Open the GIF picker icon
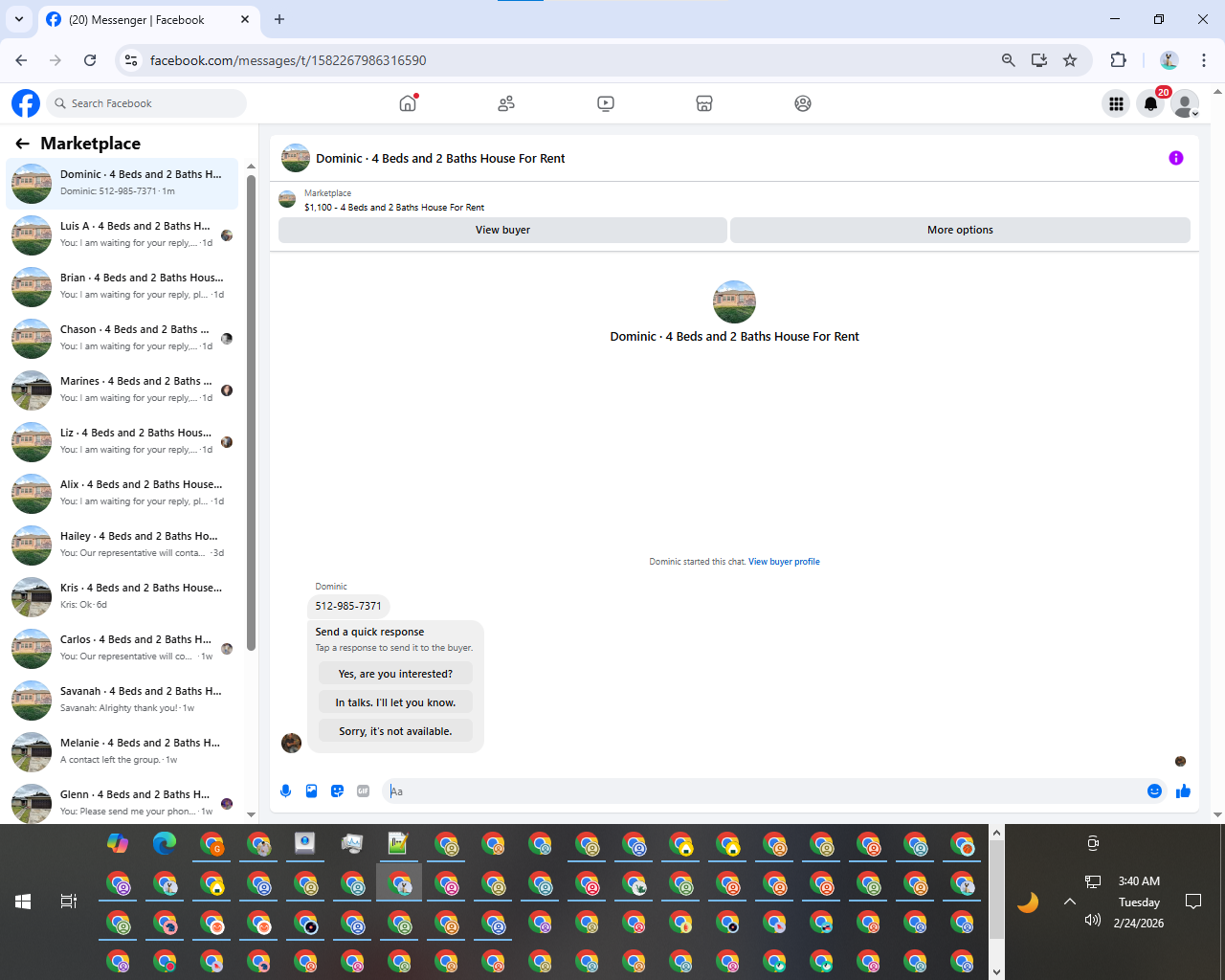This screenshot has height=980, width=1225. (x=363, y=791)
